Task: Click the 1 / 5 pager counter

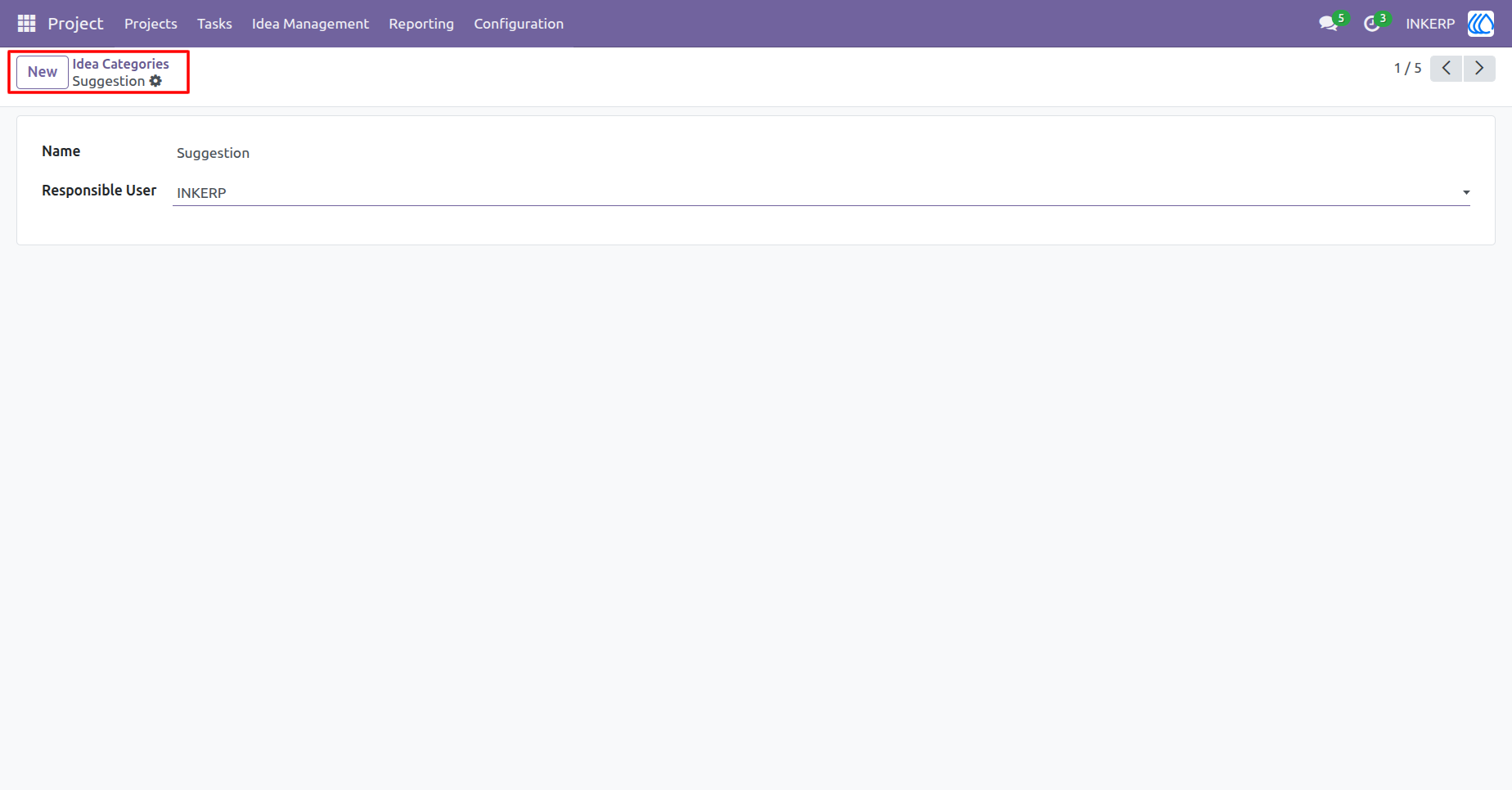Action: click(1407, 69)
